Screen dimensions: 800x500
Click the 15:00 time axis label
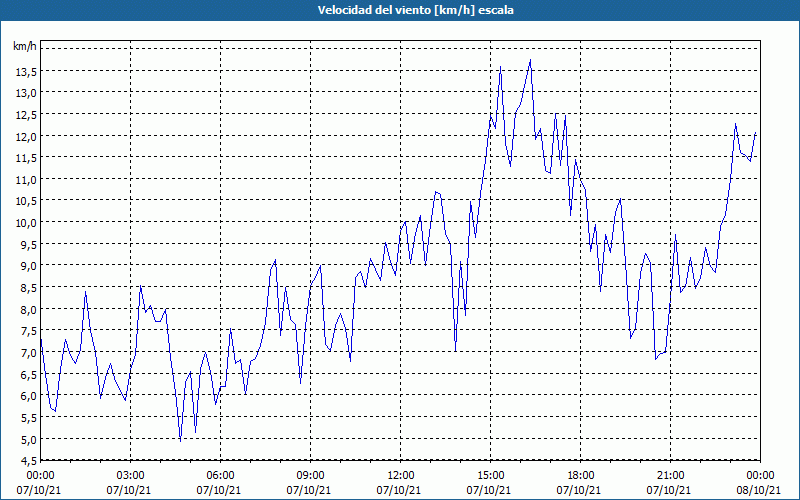point(490,476)
